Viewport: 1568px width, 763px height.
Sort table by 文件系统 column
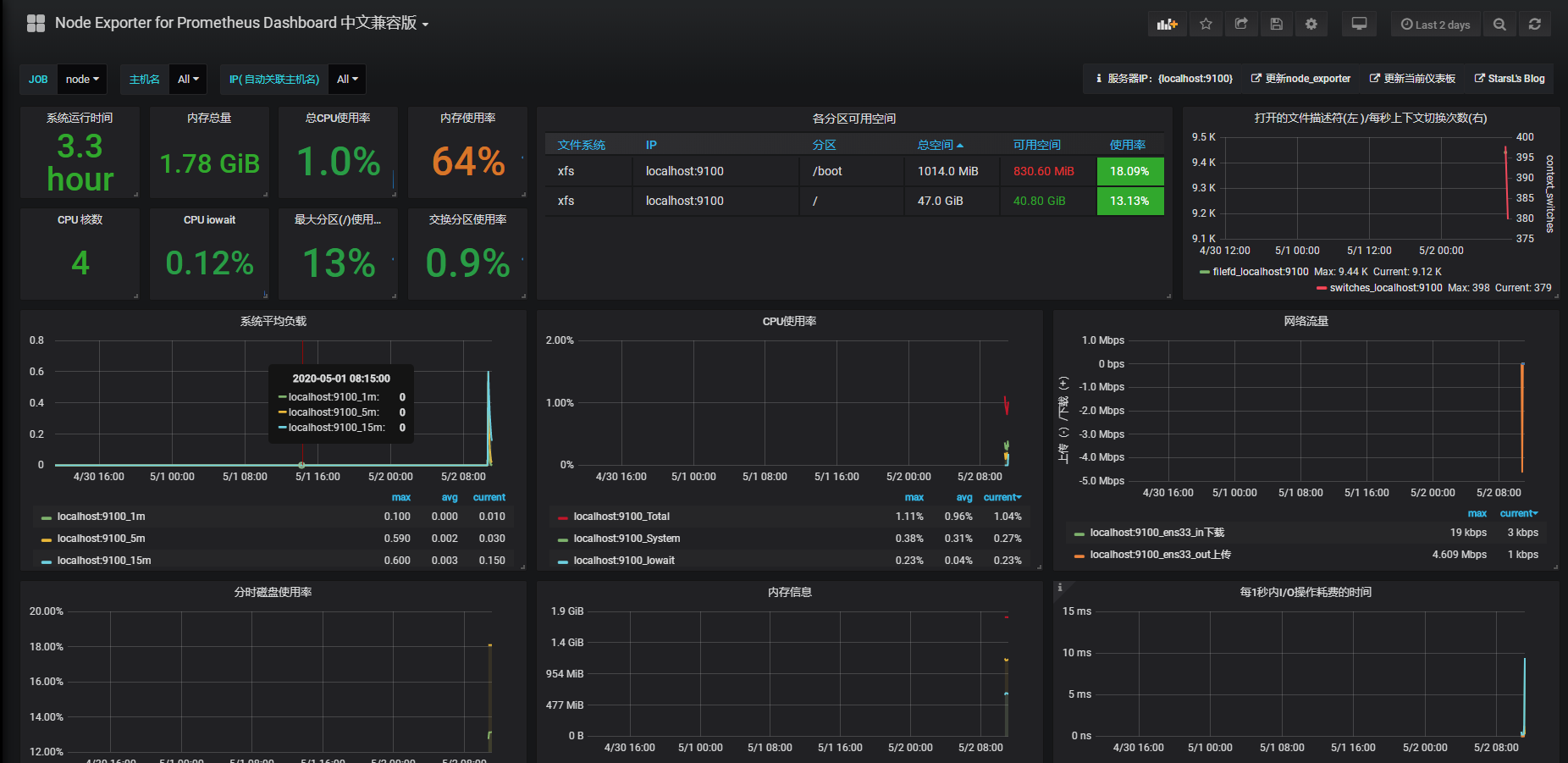click(x=582, y=145)
